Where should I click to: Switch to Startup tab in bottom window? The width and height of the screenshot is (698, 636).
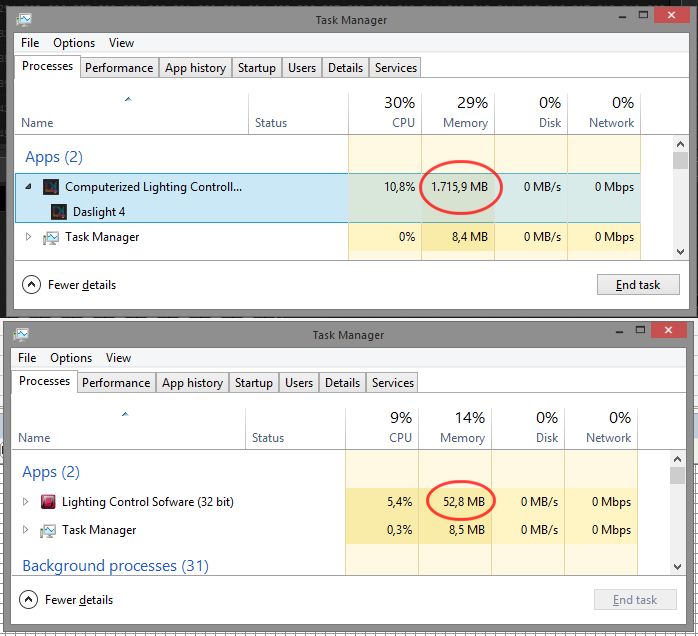tap(253, 383)
